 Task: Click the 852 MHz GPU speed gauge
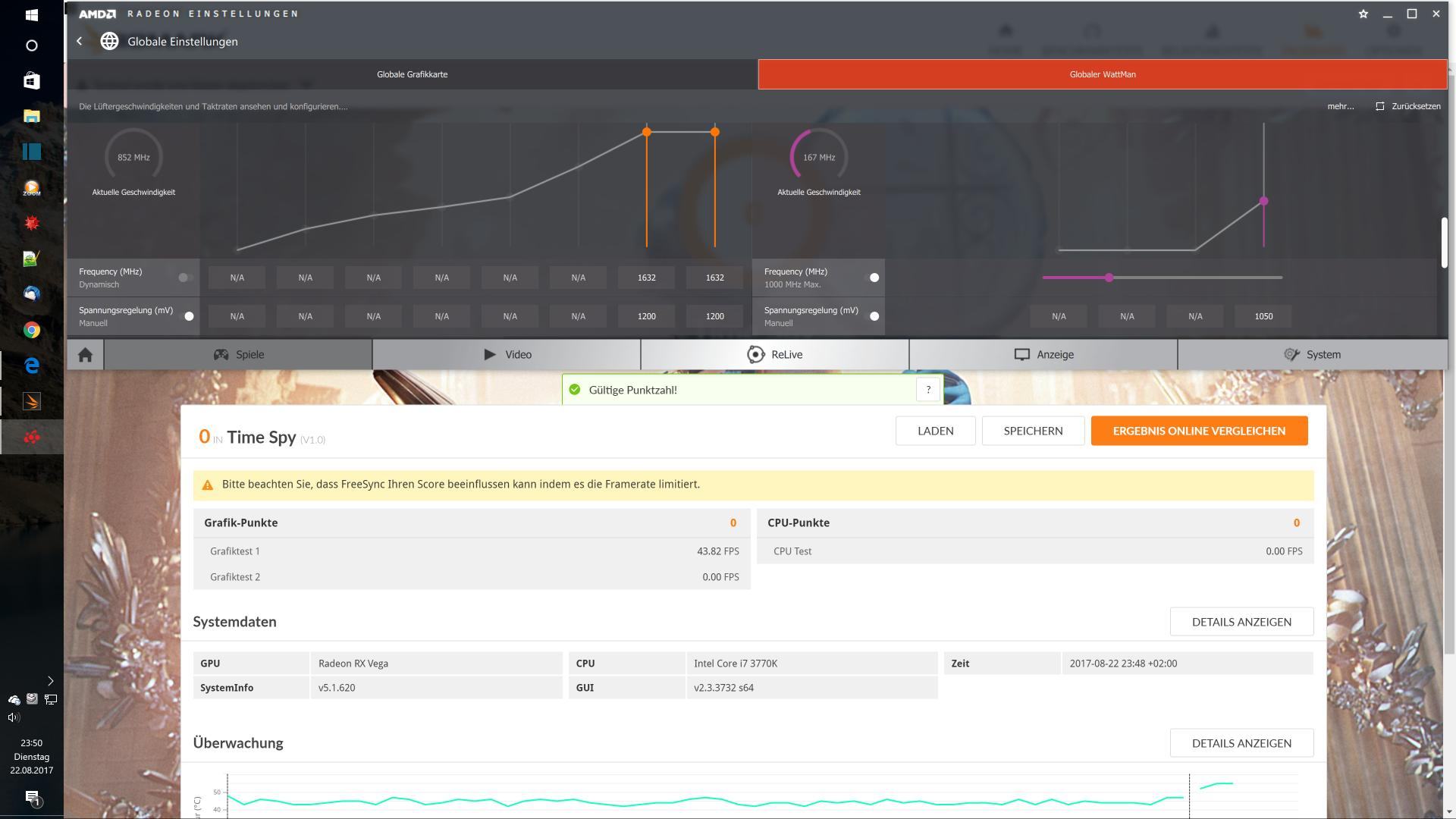click(x=133, y=157)
